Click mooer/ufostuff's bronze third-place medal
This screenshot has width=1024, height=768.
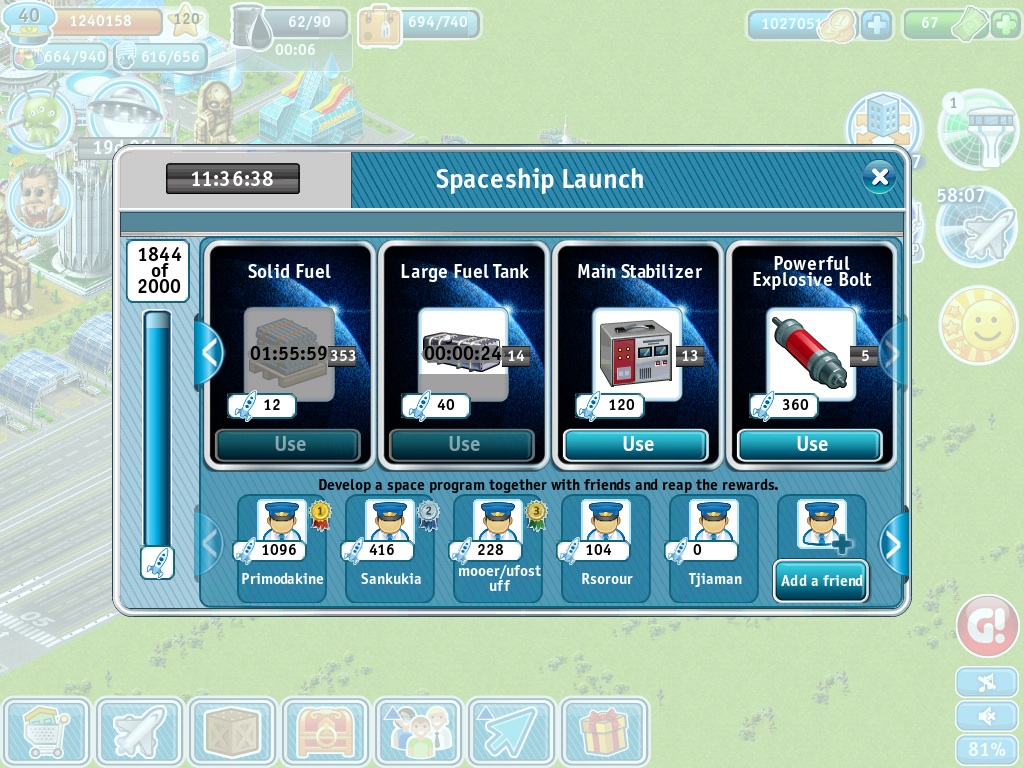(x=536, y=515)
